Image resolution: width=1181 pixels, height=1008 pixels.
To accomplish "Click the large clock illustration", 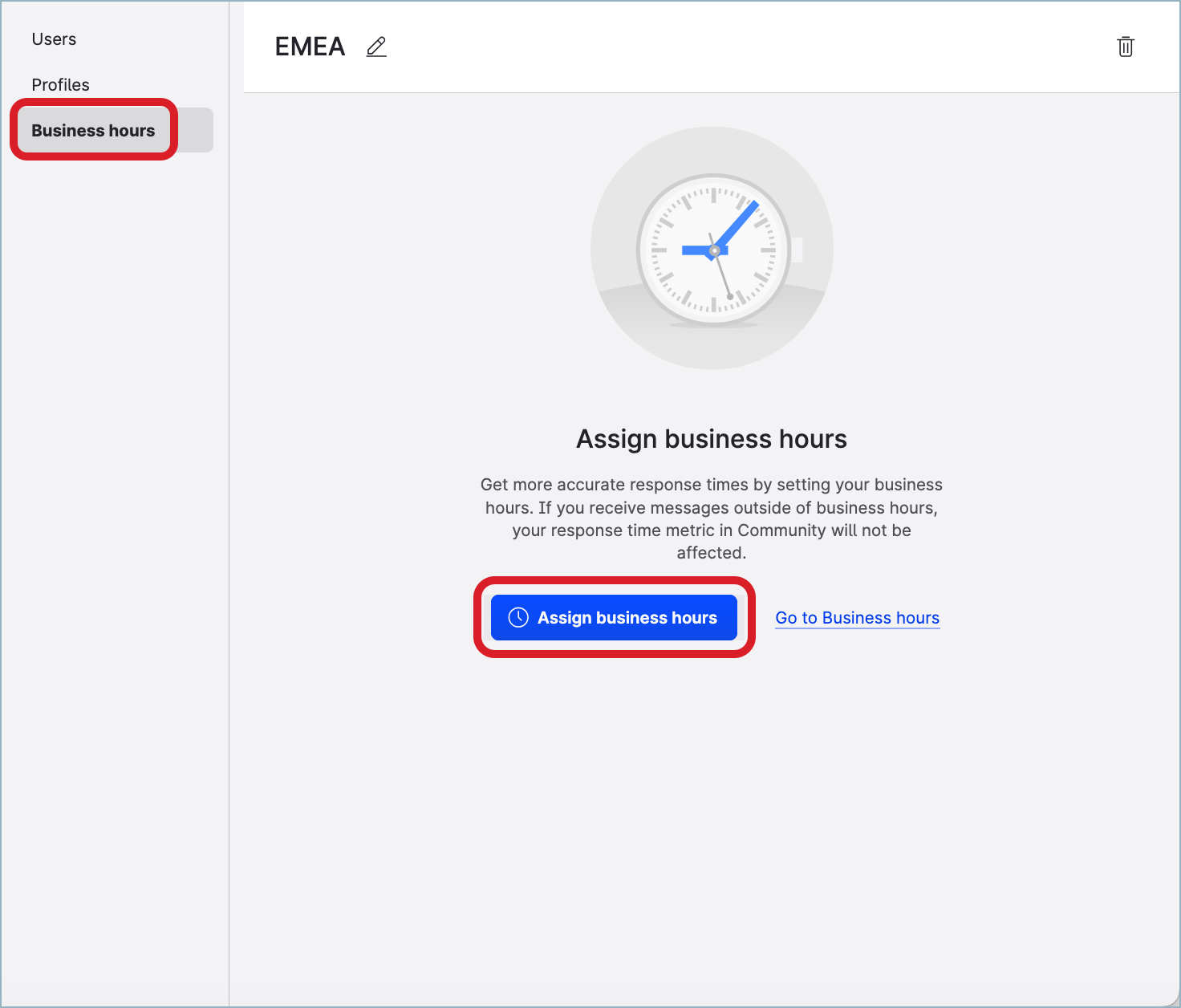I will pos(712,249).
